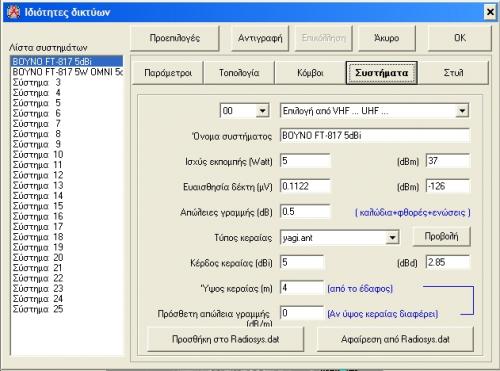The width and height of the screenshot is (500, 371).
Task: Click the Ισχύς εκπομπής Watt field
Action: coord(305,161)
